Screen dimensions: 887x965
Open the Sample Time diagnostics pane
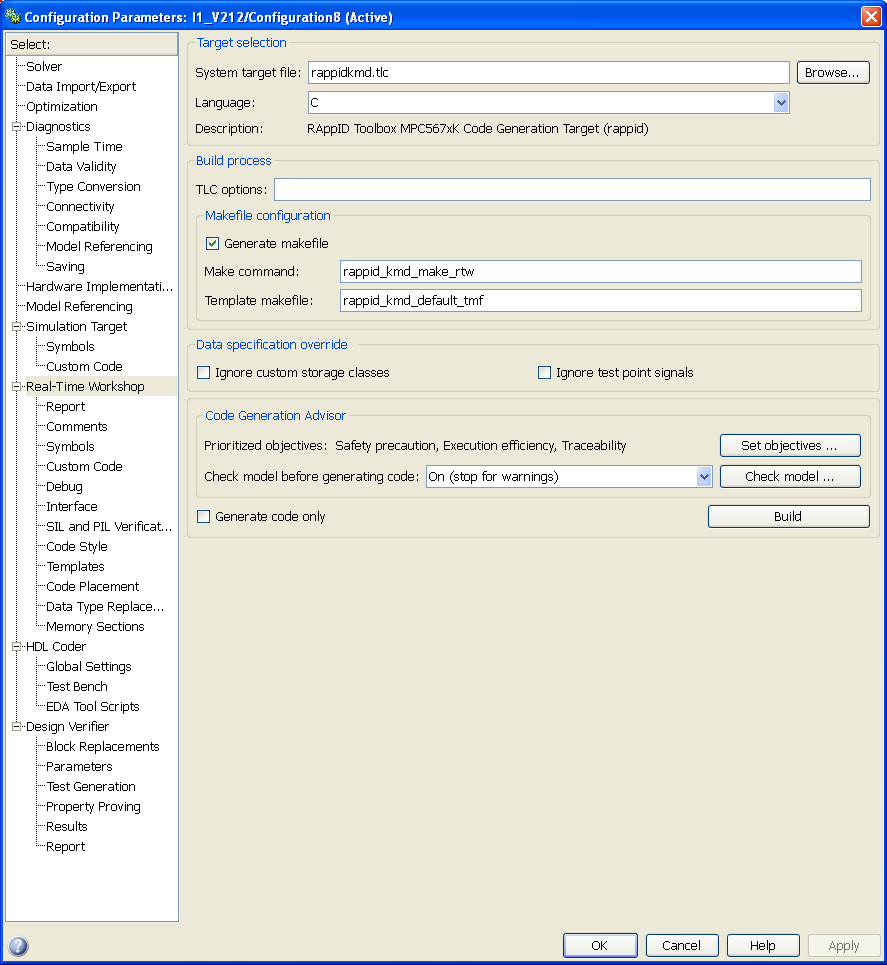(84, 146)
